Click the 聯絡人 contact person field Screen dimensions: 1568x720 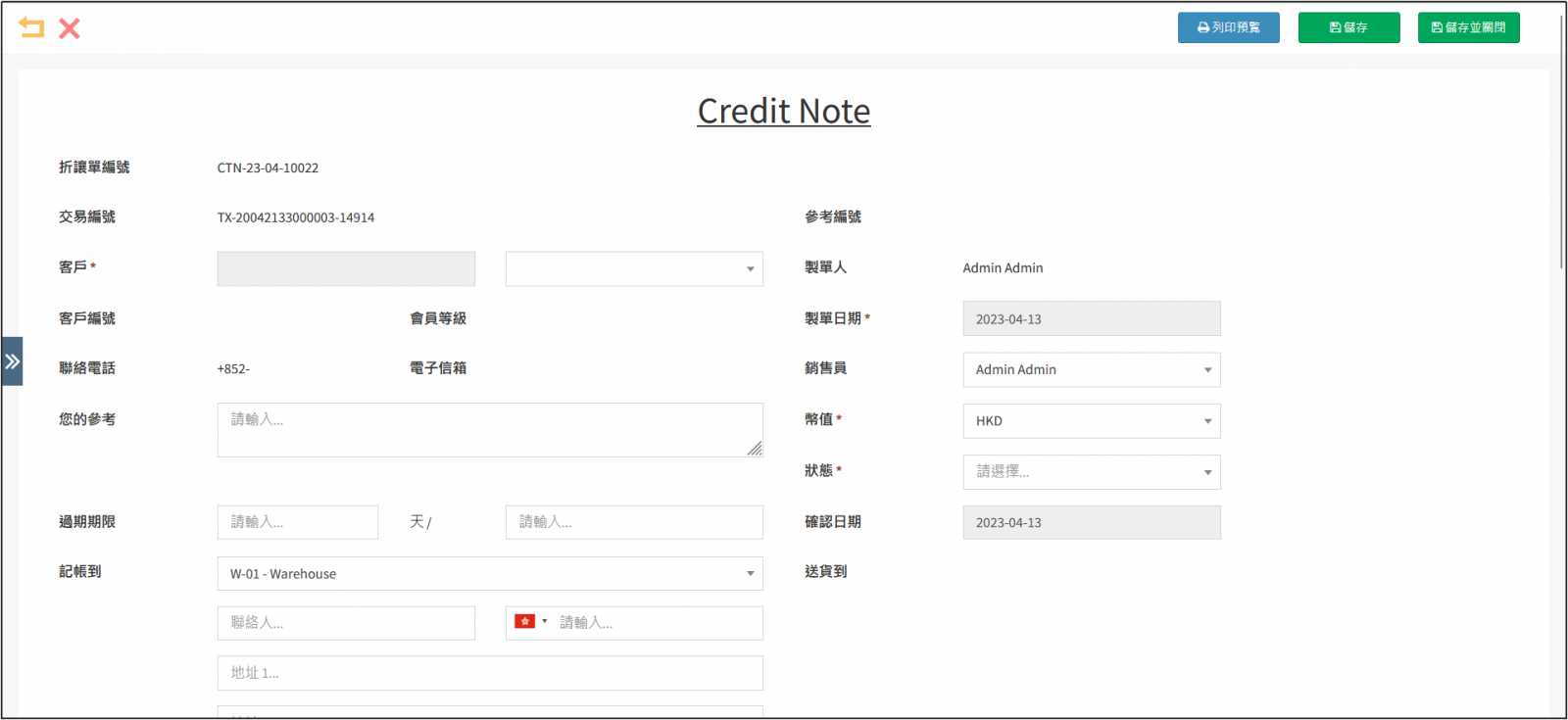point(346,623)
